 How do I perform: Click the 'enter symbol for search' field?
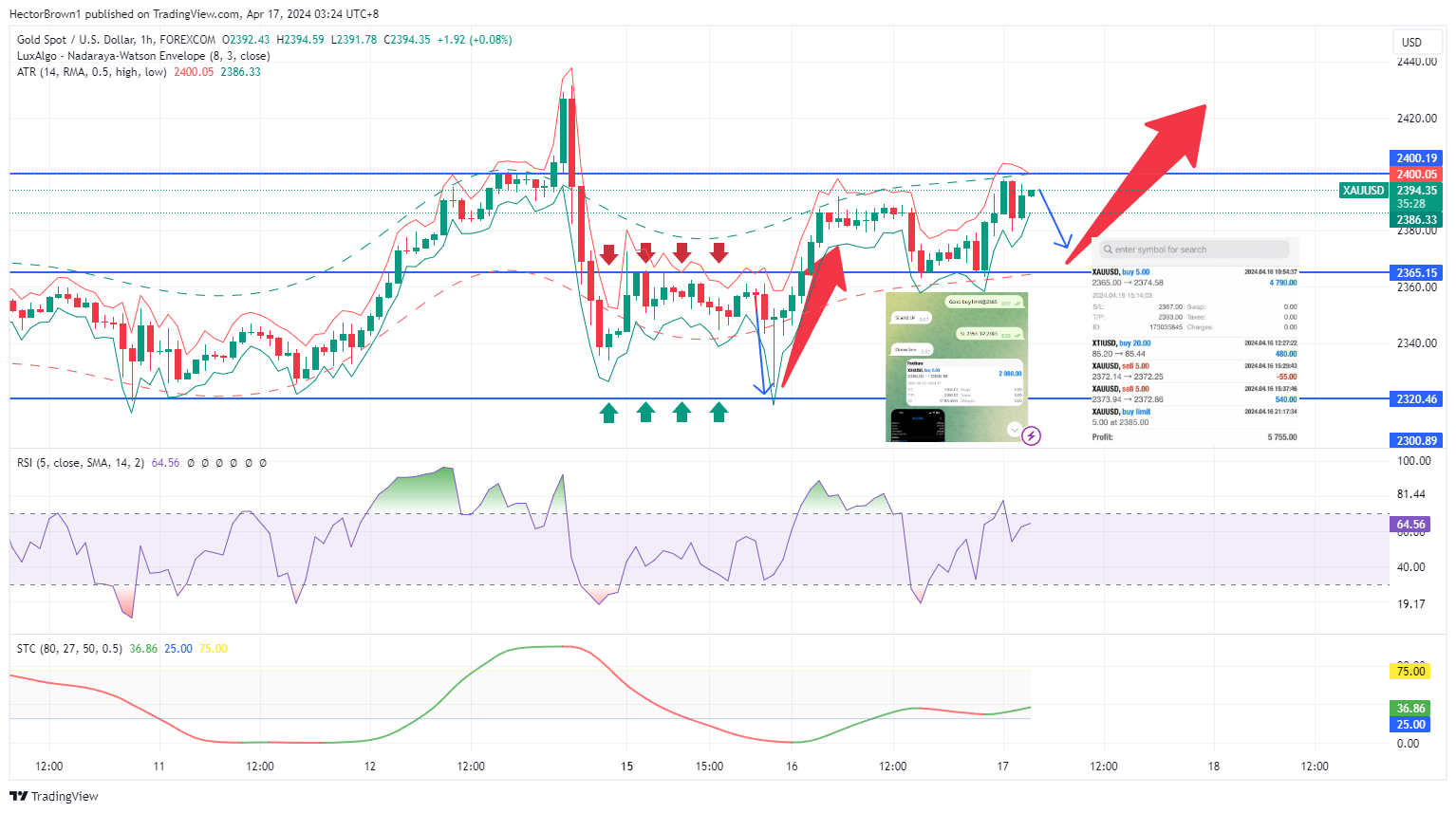click(1194, 249)
